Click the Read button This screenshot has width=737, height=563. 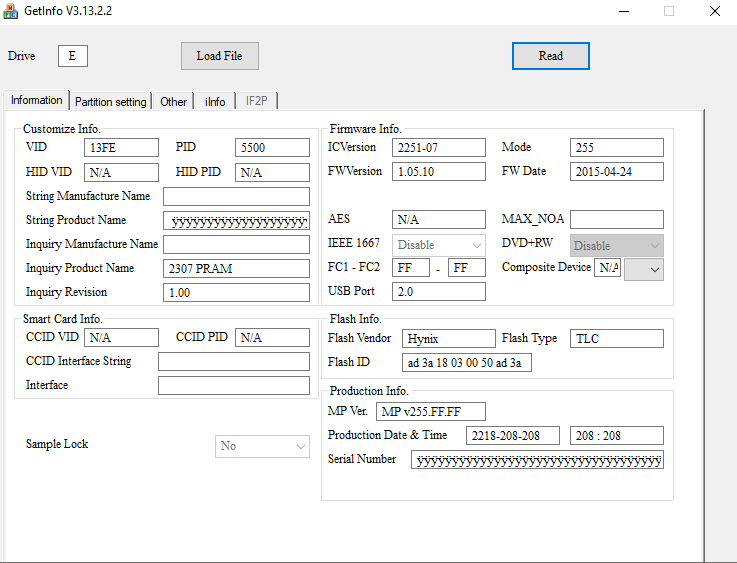click(x=550, y=56)
